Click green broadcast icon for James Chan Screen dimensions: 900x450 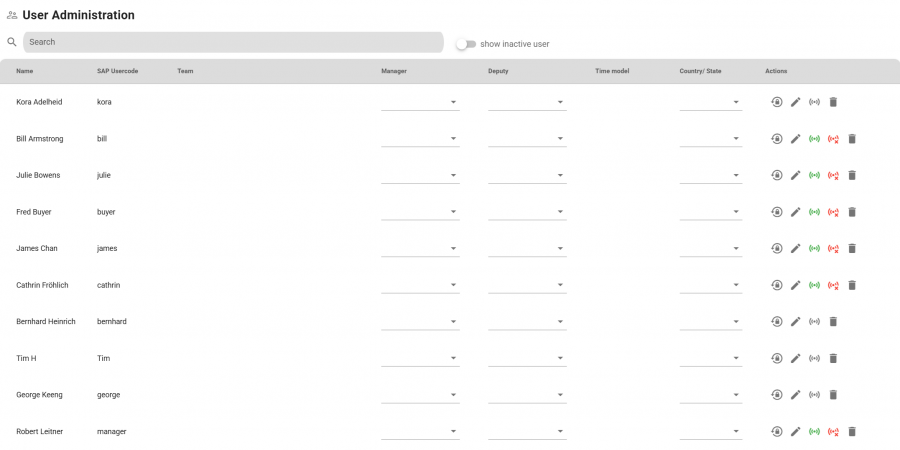(814, 249)
